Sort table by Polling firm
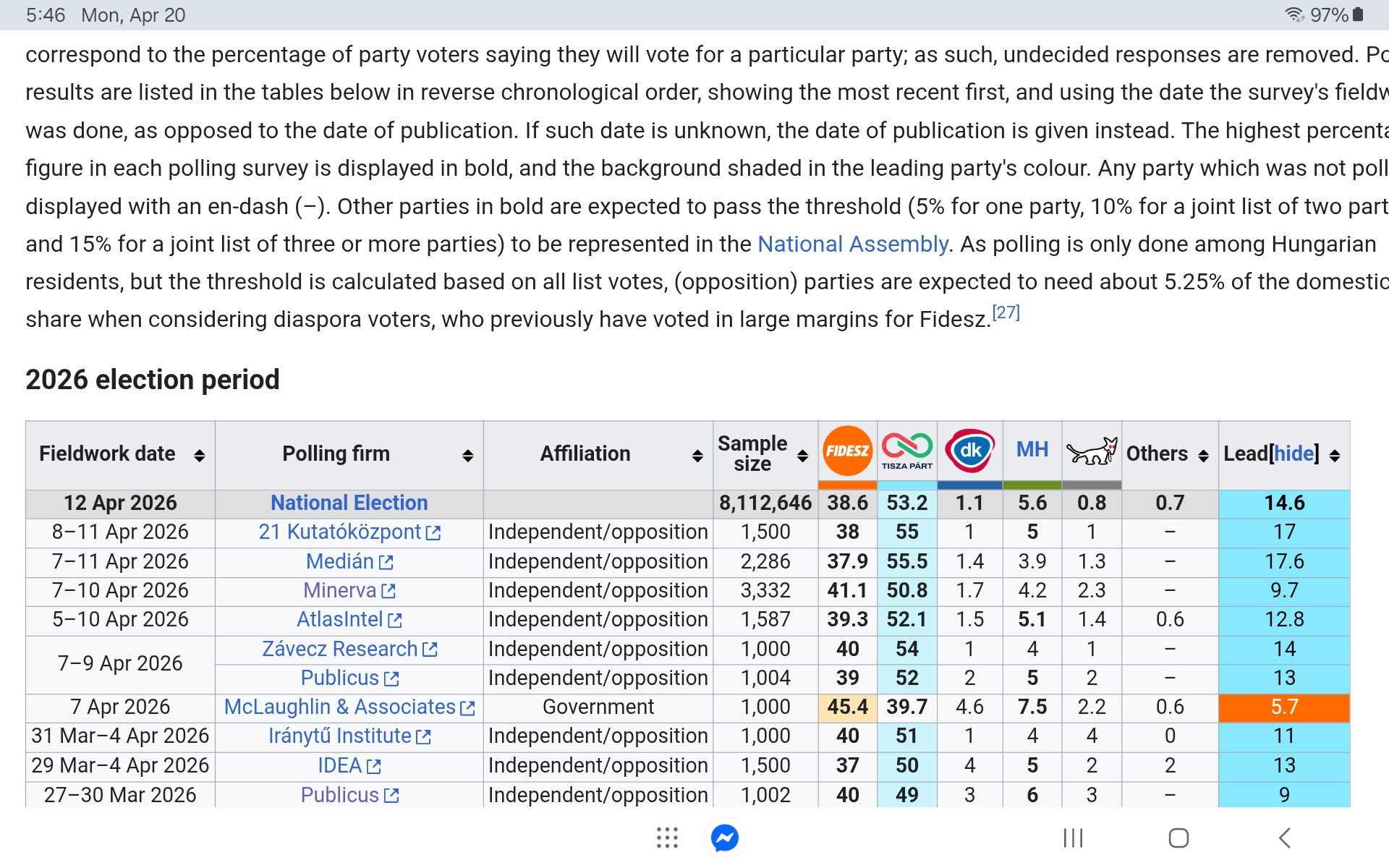The height and width of the screenshot is (868, 1389). [x=468, y=456]
